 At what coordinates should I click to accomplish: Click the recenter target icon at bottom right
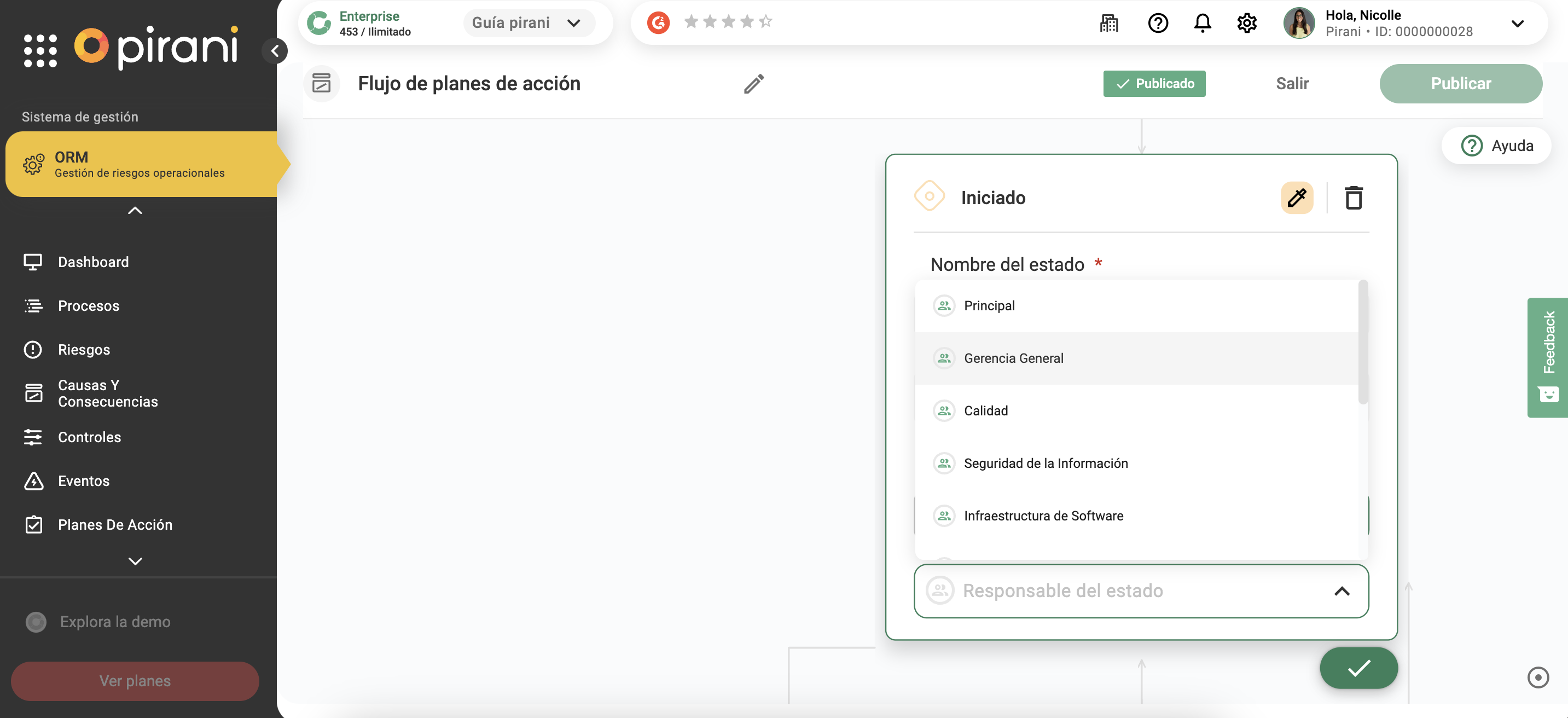tap(1537, 677)
